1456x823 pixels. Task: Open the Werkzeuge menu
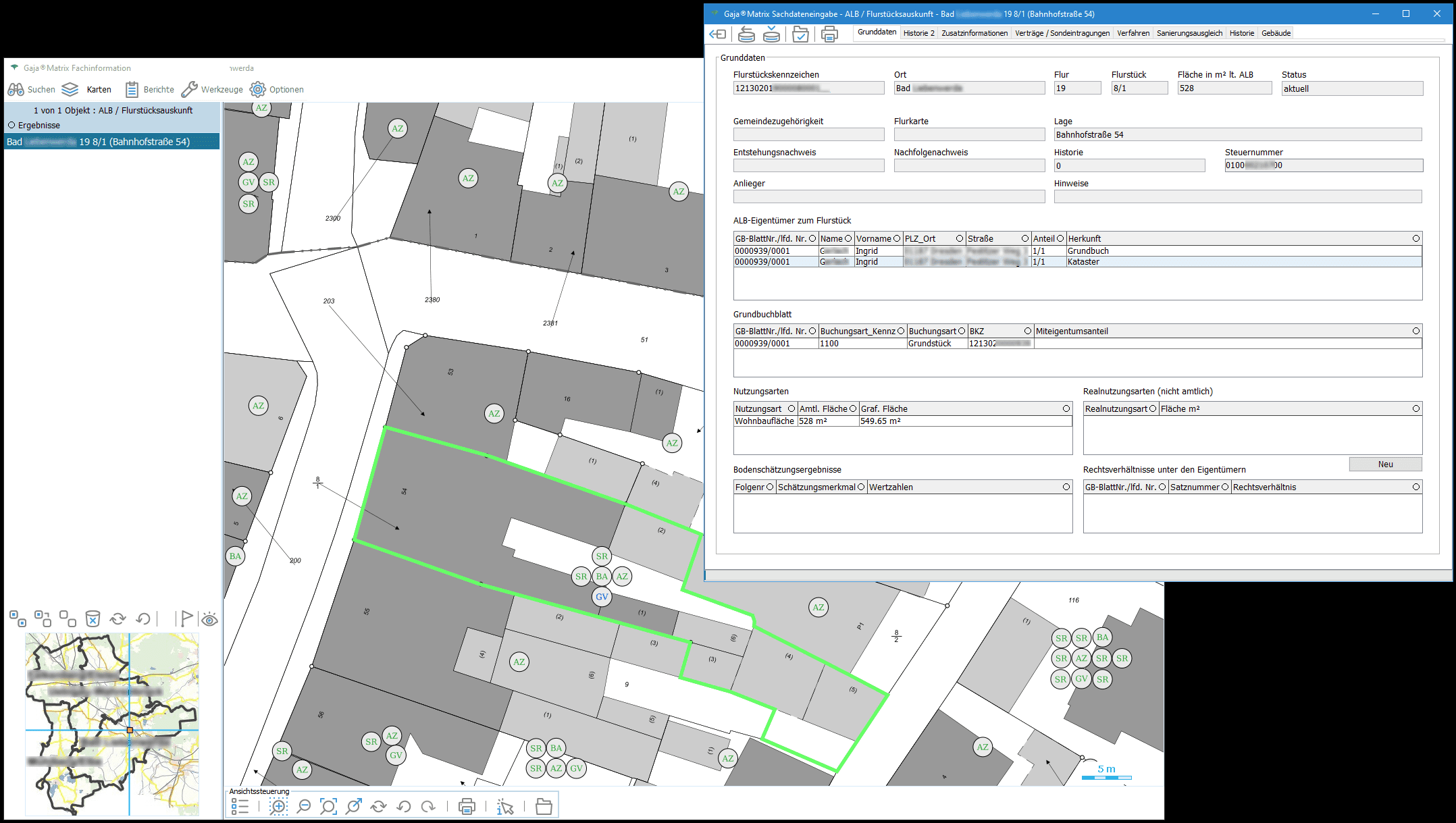[x=213, y=89]
